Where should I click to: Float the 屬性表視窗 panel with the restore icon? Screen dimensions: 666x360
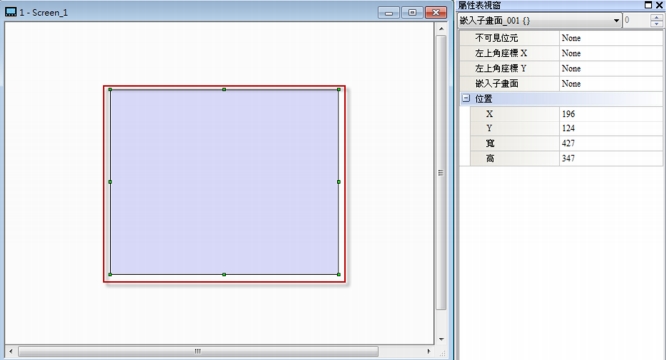pyautogui.click(x=648, y=5)
